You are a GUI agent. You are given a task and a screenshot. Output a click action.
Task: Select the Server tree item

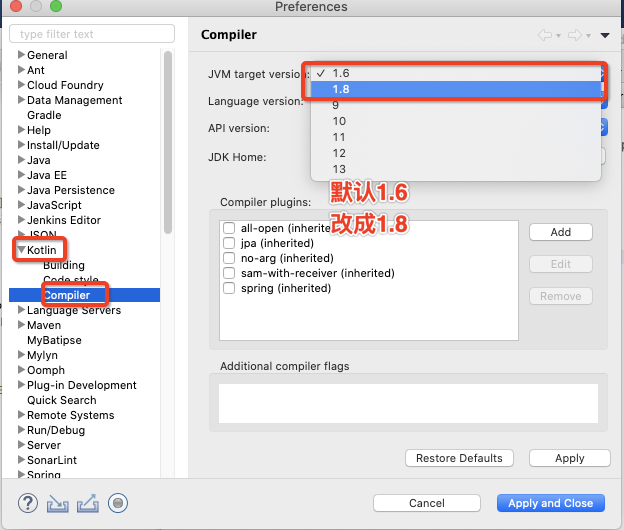coord(44,445)
